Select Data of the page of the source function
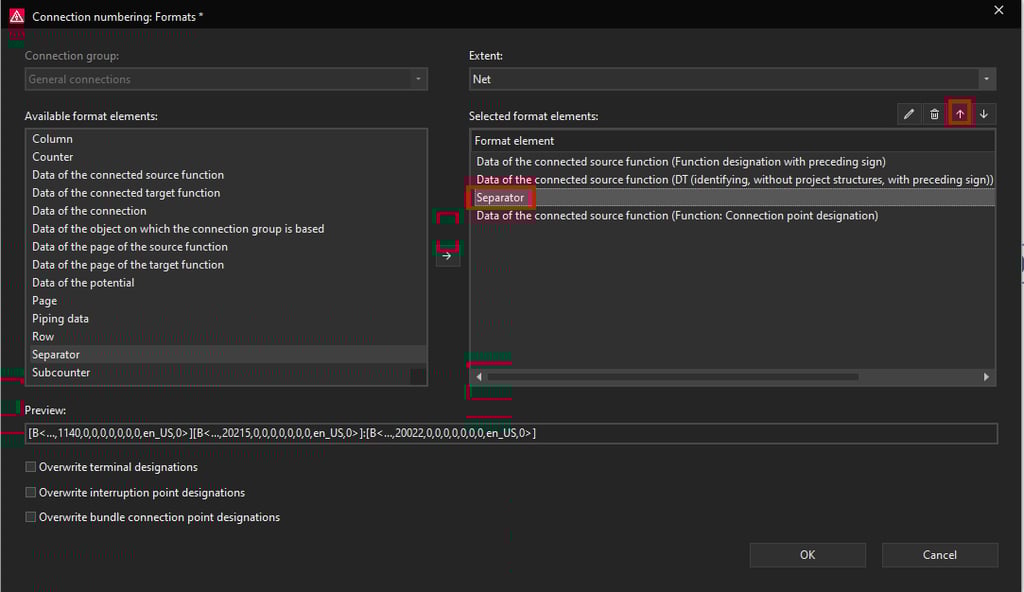 click(x=226, y=247)
